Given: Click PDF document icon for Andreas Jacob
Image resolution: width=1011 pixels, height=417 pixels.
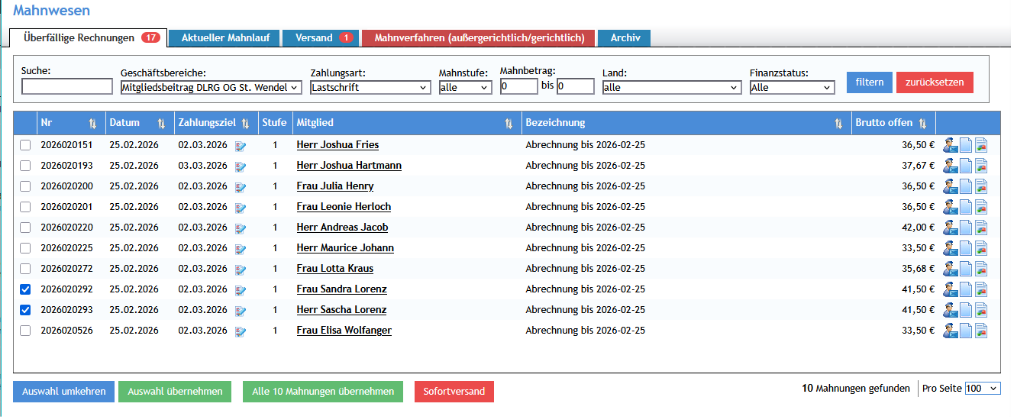Looking at the screenshot, I should pyautogui.click(x=981, y=228).
